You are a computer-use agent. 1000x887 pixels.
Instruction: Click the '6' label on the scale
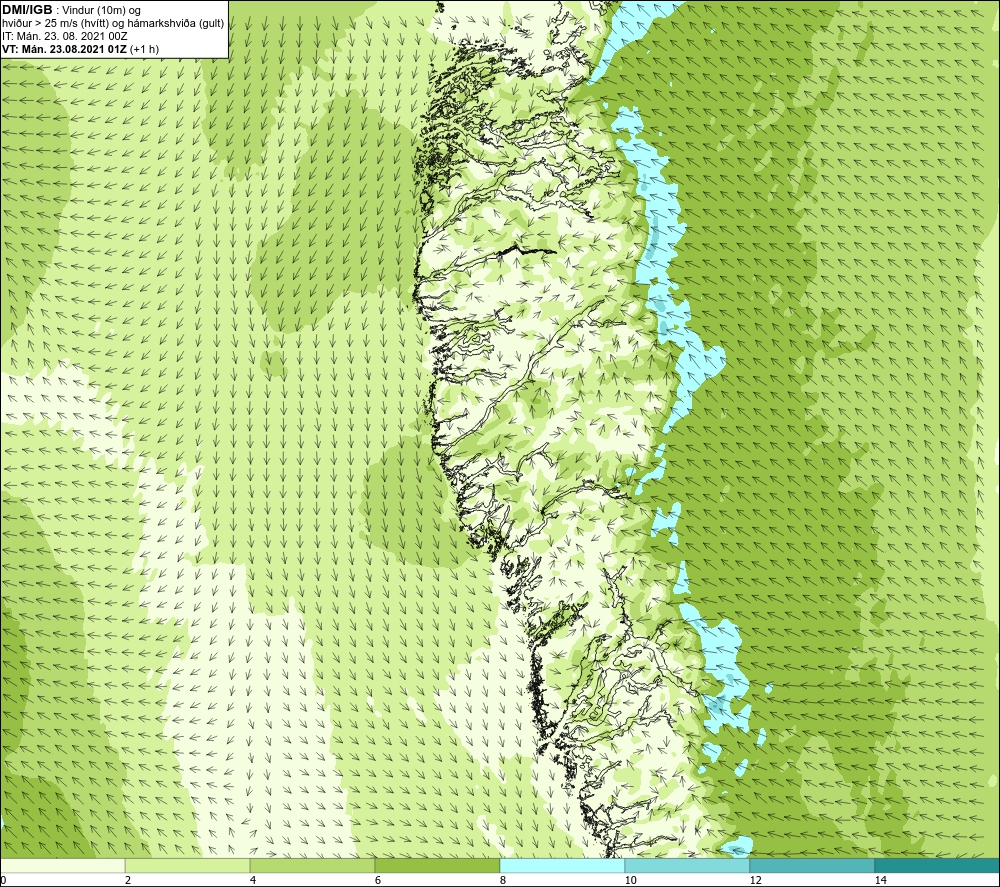[x=378, y=880]
